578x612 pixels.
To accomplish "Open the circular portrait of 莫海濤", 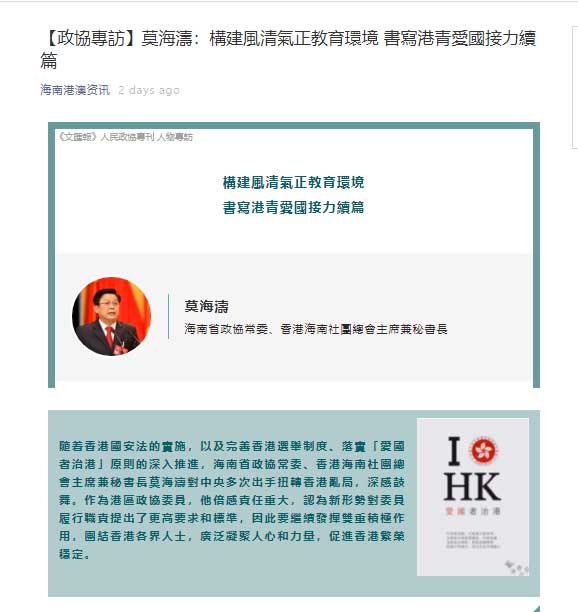I will click(x=112, y=316).
